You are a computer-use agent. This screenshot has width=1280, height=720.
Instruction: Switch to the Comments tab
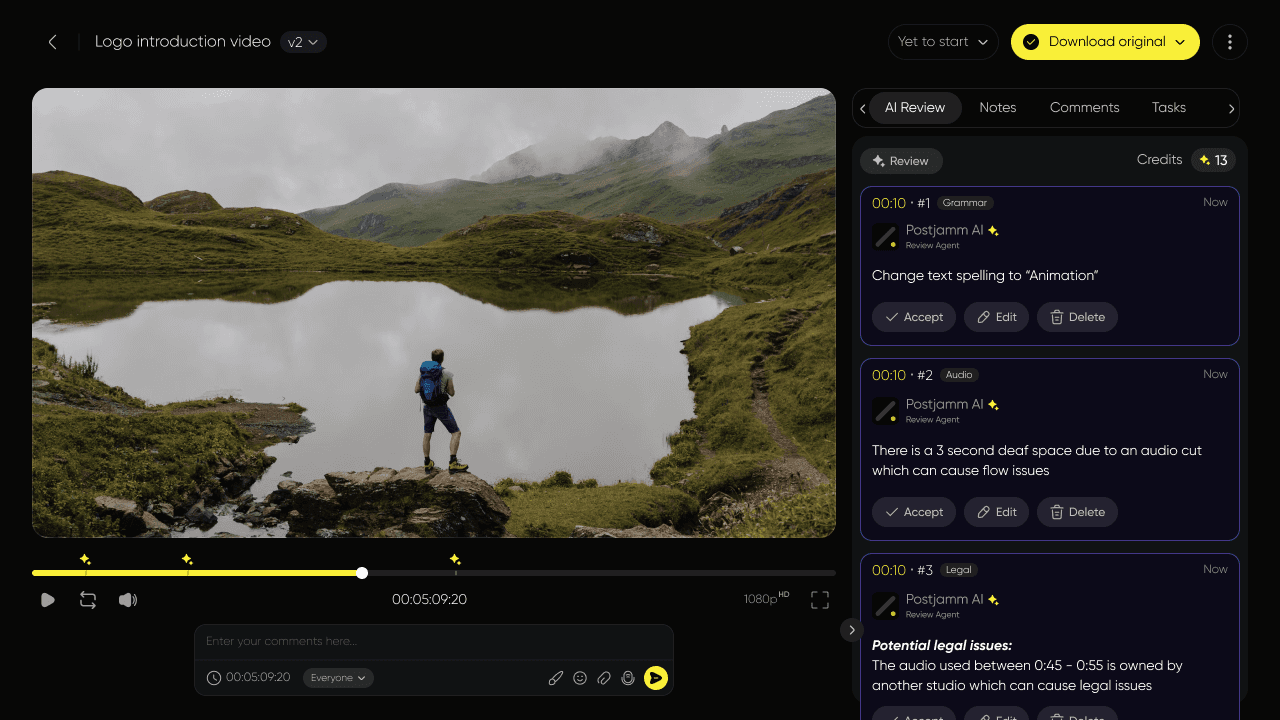[1085, 108]
